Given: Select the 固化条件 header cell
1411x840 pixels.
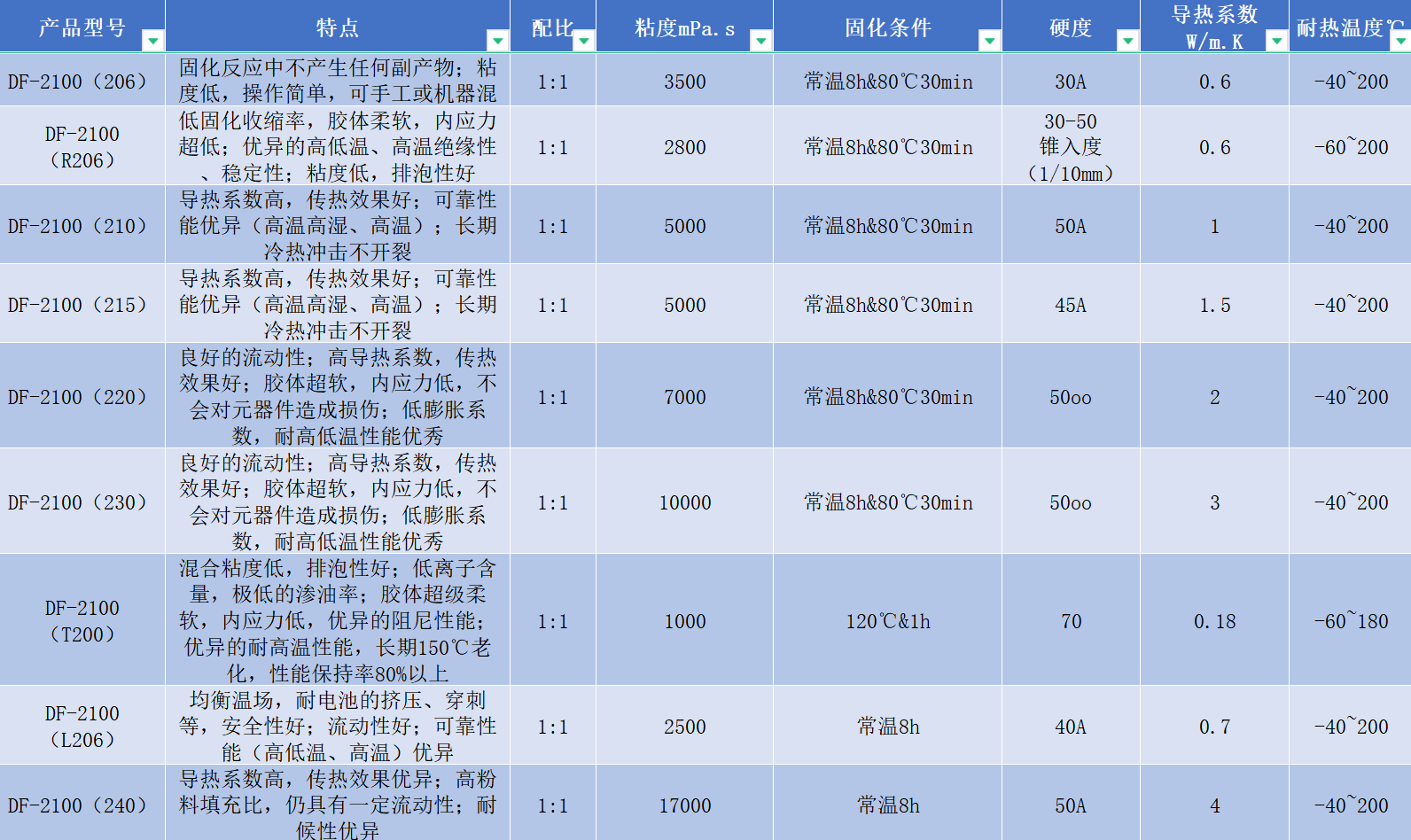Looking at the screenshot, I should click(888, 27).
